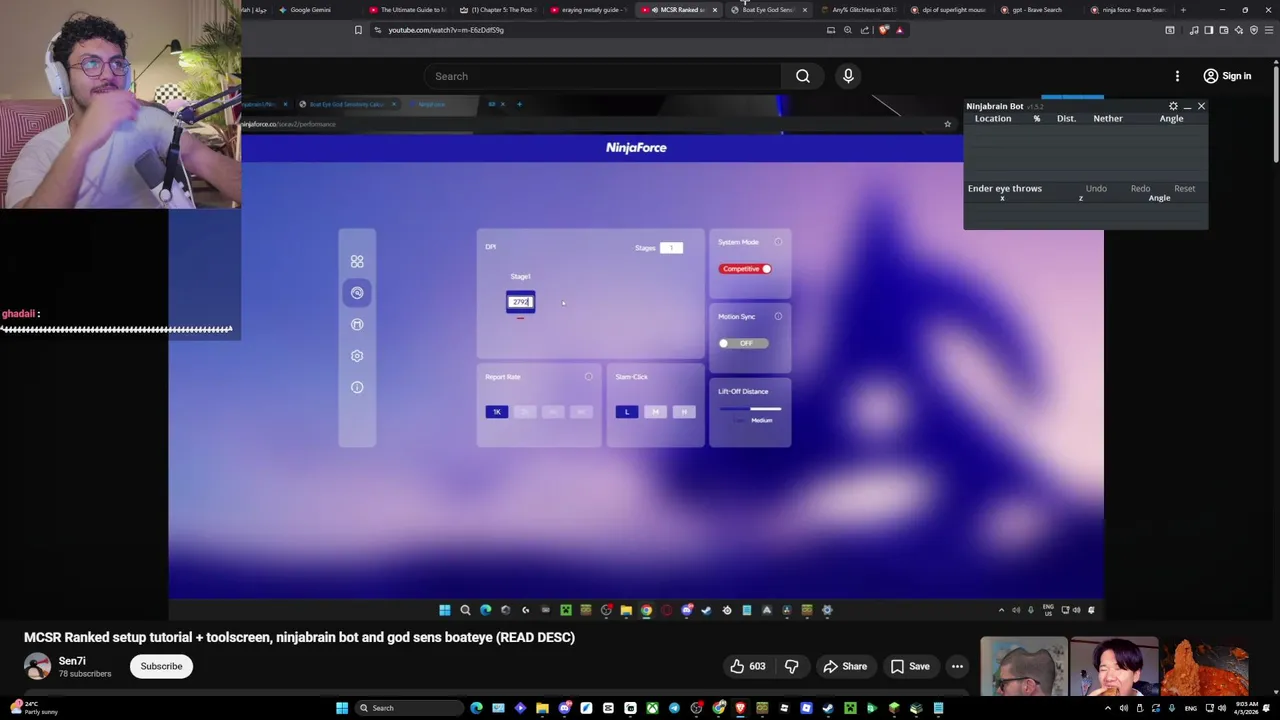Select 2K report rate option
1280x720 pixels.
click(x=525, y=412)
